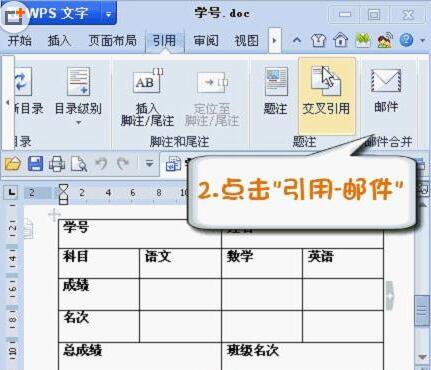
Task: Click the 班级名次 table cell
Action: pos(303,356)
